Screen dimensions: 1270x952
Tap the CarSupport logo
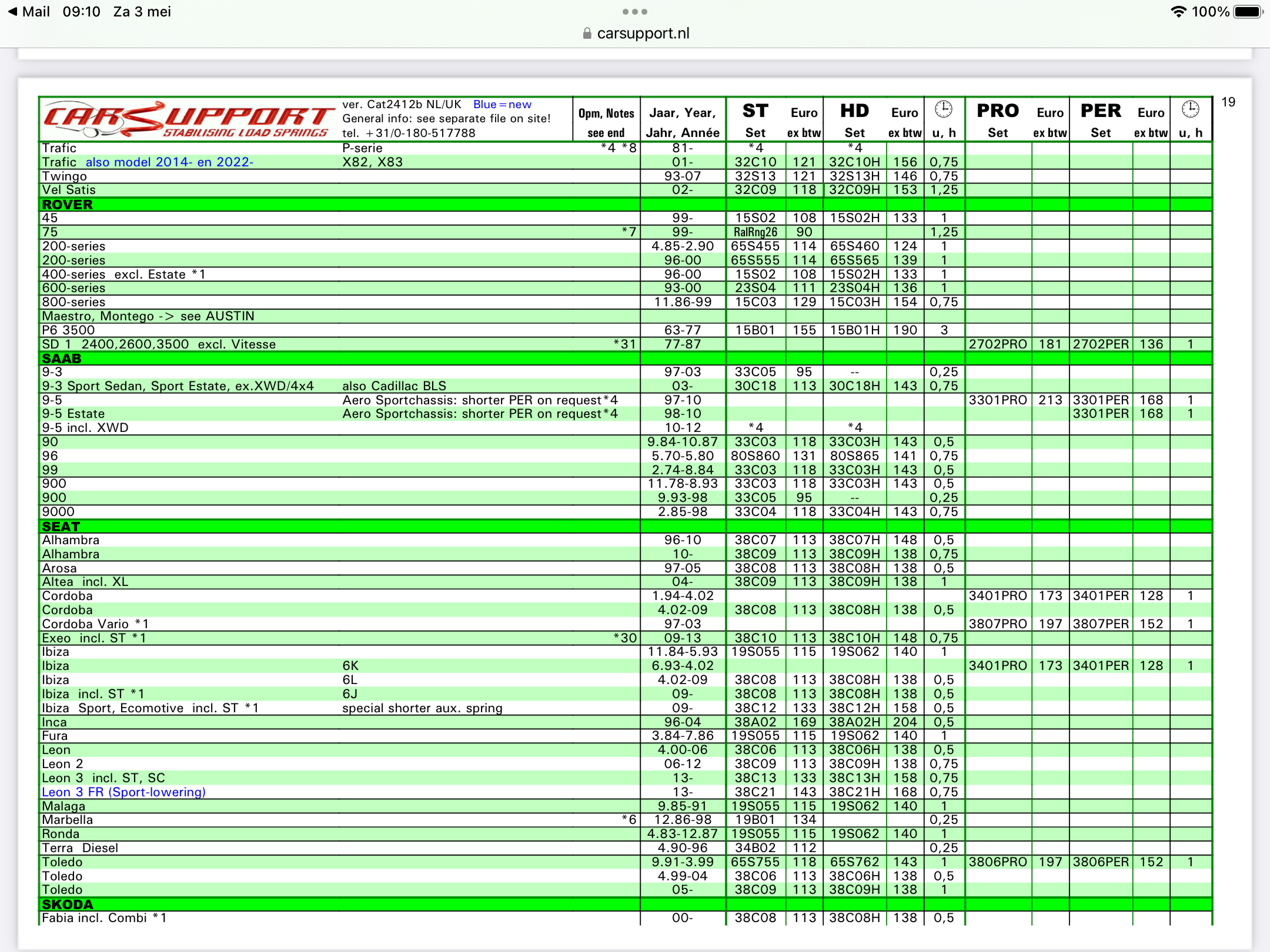[188, 119]
